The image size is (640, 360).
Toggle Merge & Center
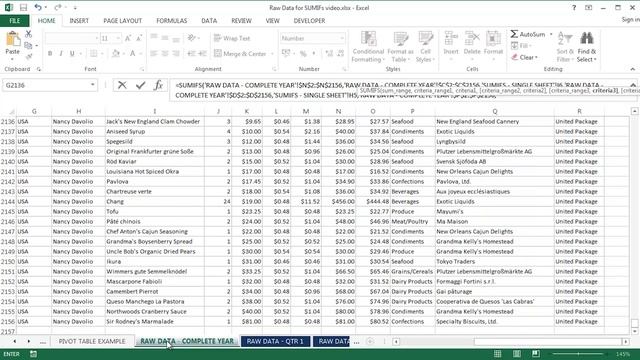tap(240, 53)
